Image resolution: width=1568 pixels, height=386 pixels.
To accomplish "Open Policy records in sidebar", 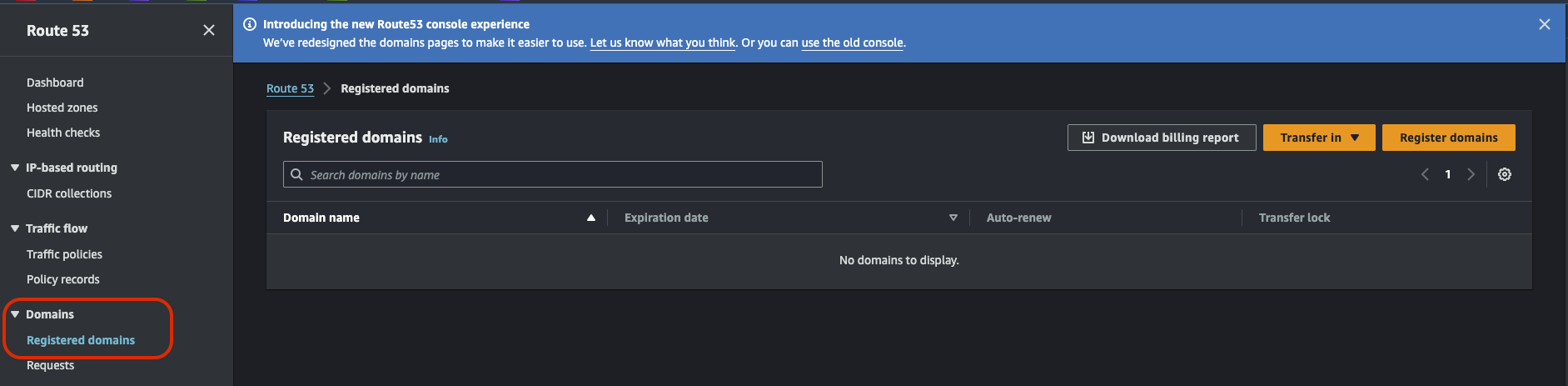I will pyautogui.click(x=62, y=279).
